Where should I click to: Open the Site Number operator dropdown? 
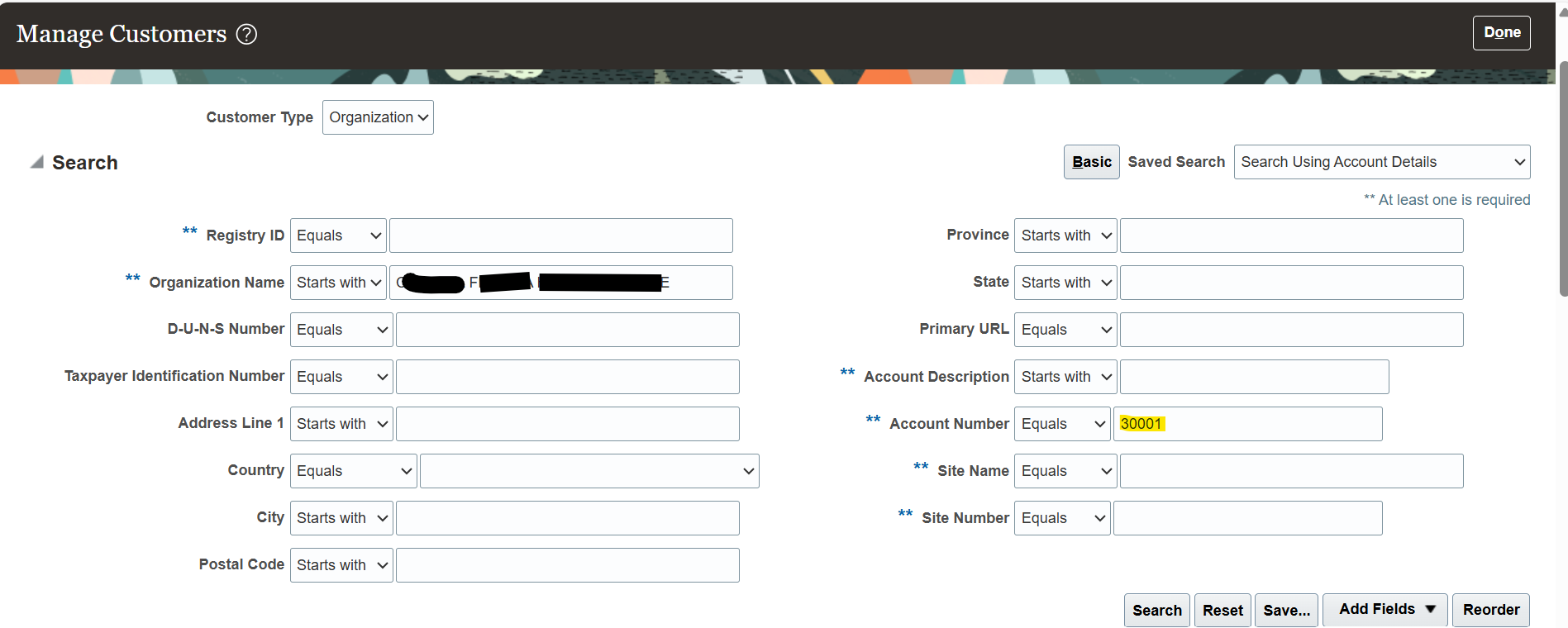click(x=1062, y=518)
